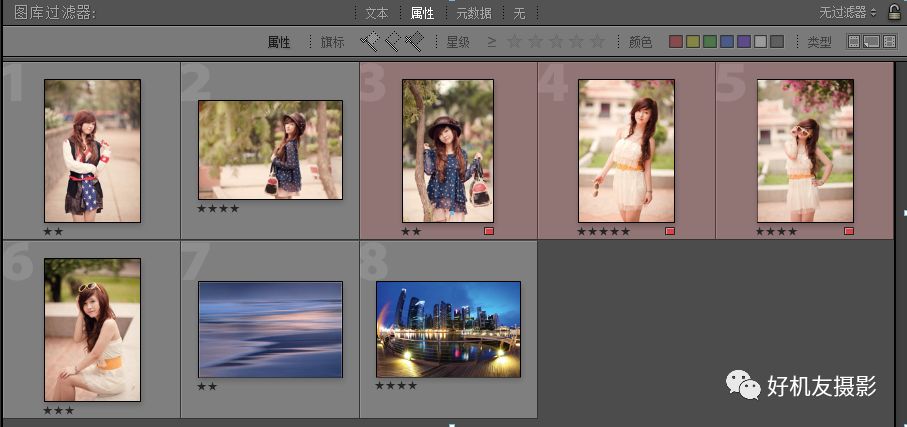Filter by virtual copies type icon
The height and width of the screenshot is (427, 907).
[871, 42]
